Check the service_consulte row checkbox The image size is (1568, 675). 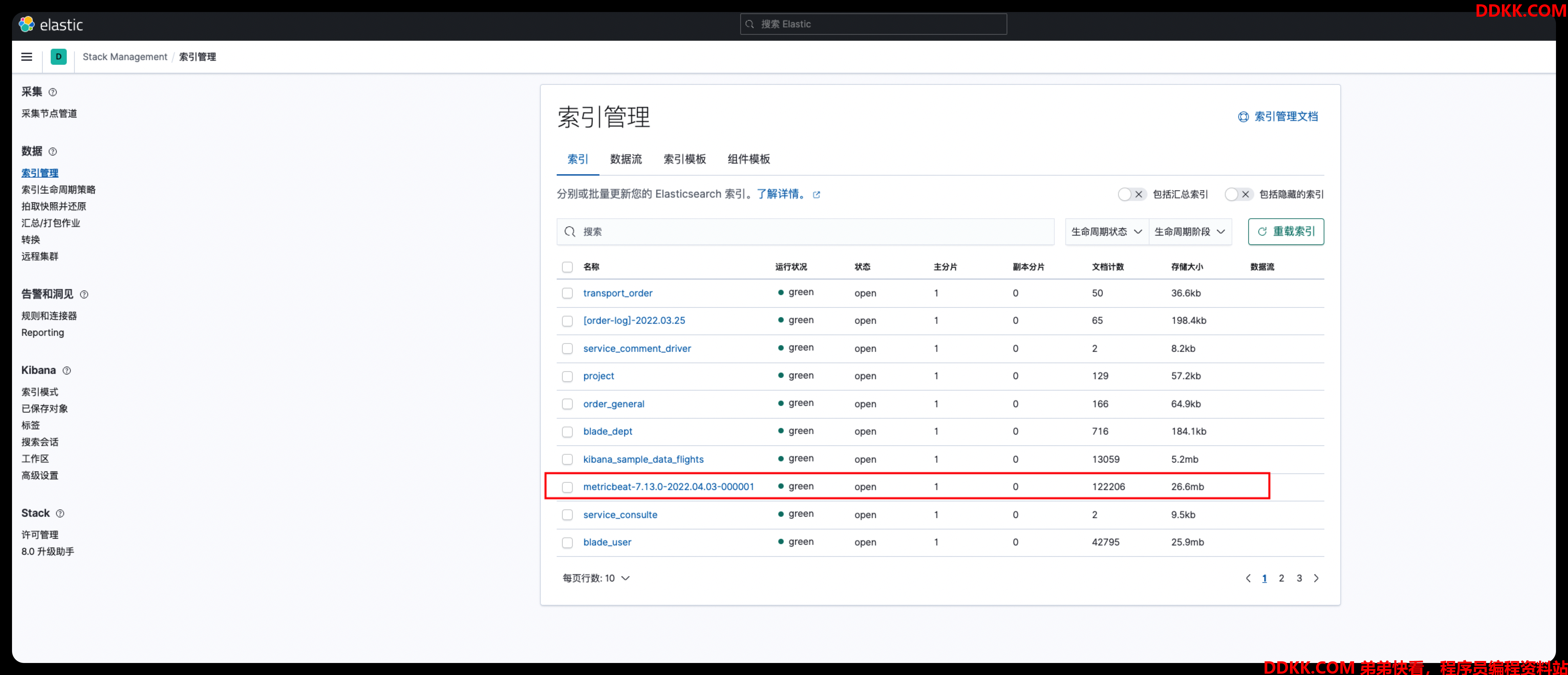pos(567,515)
